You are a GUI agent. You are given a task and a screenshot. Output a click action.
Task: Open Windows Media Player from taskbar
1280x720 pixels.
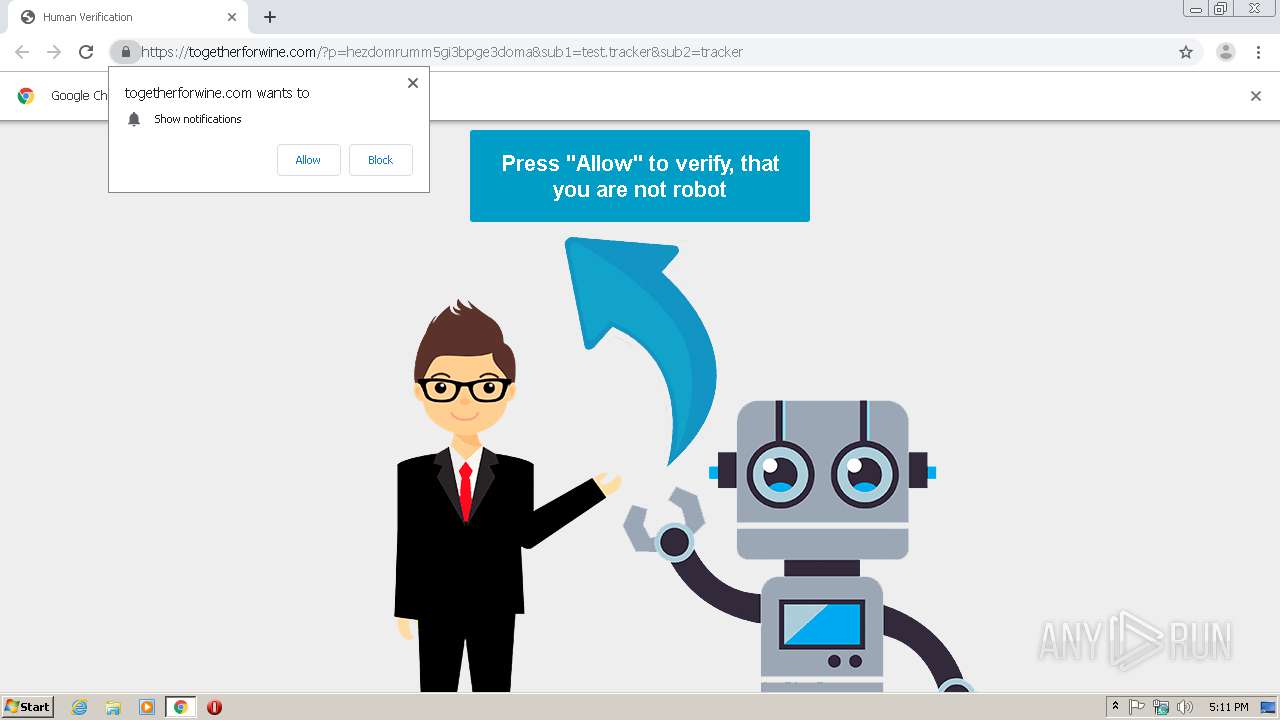pyautogui.click(x=147, y=707)
